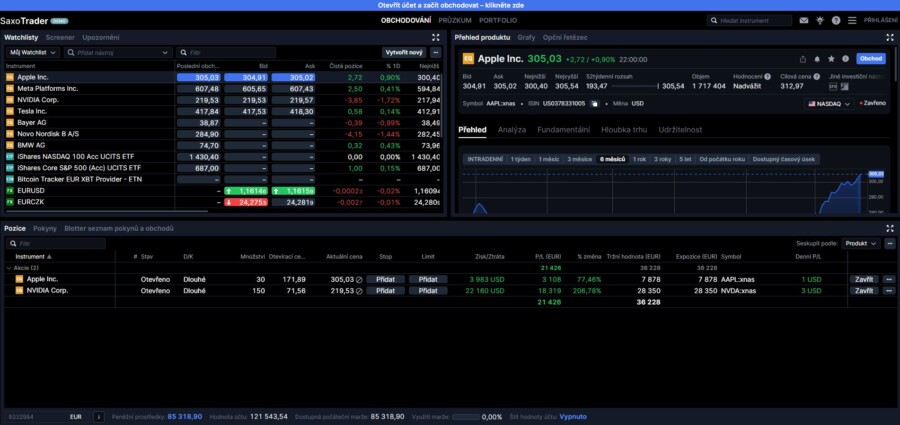This screenshot has height=425, width=900.
Task: Click price info circle next to 305,03
Action: [x=359, y=280]
